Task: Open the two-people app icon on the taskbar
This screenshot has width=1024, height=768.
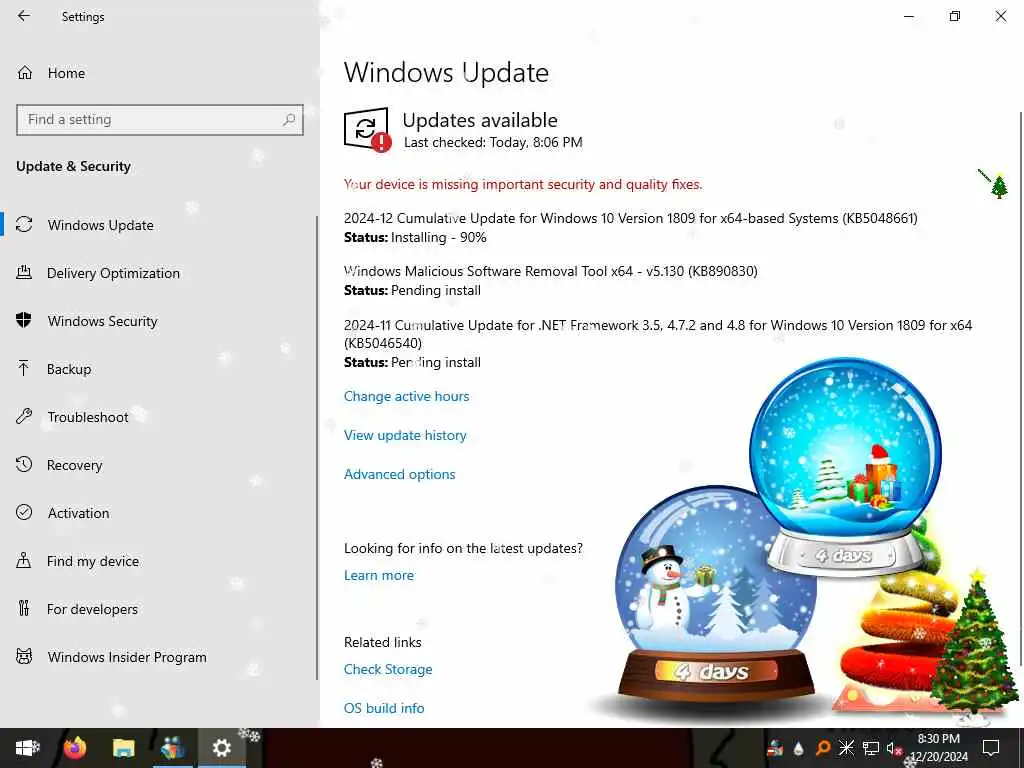Action: point(172,748)
